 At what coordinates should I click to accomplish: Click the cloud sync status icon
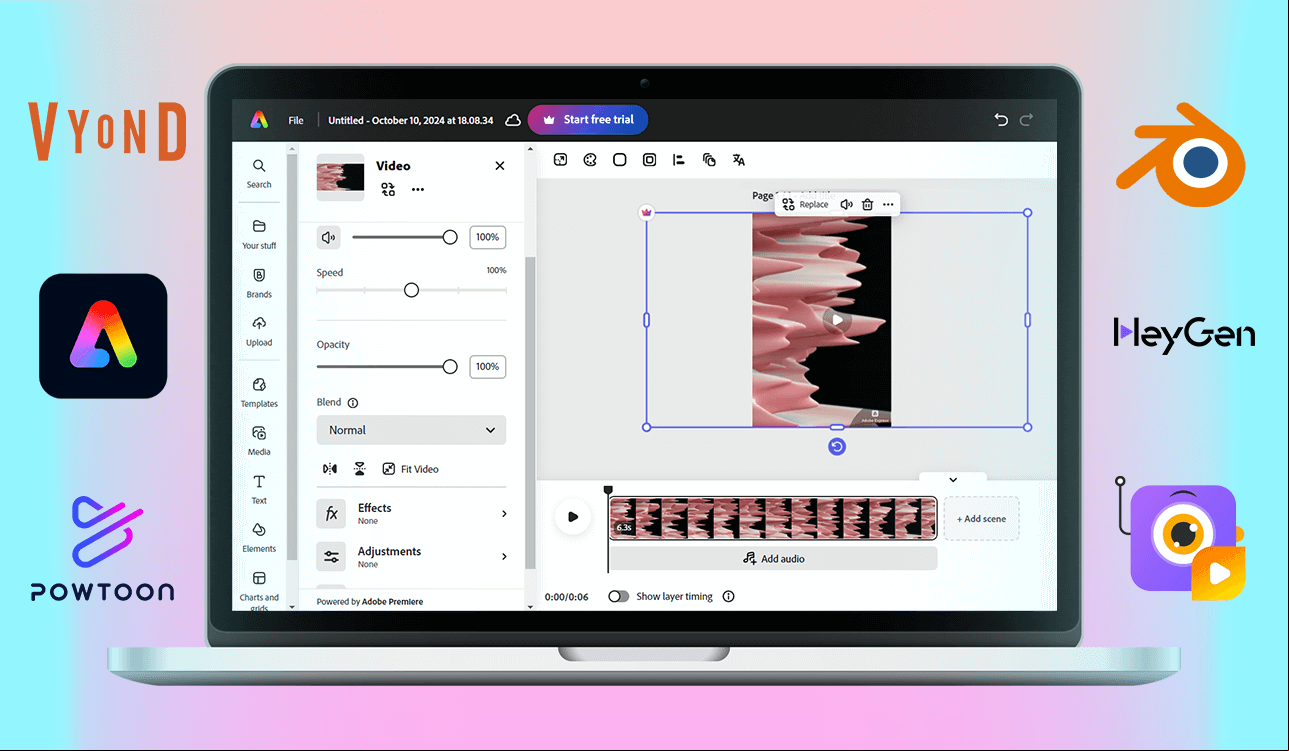coord(513,120)
